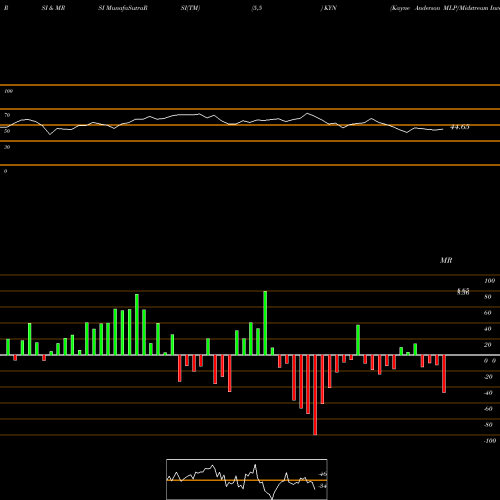Click the MR axis label 80

tap(488, 297)
